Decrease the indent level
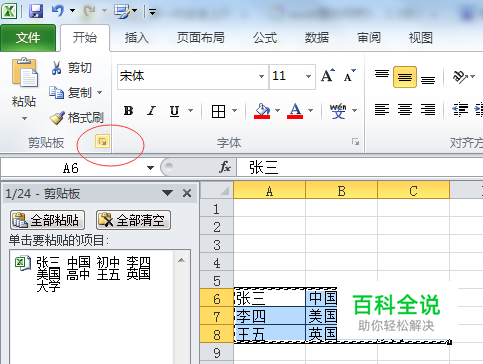The image size is (483, 364). coord(460,110)
